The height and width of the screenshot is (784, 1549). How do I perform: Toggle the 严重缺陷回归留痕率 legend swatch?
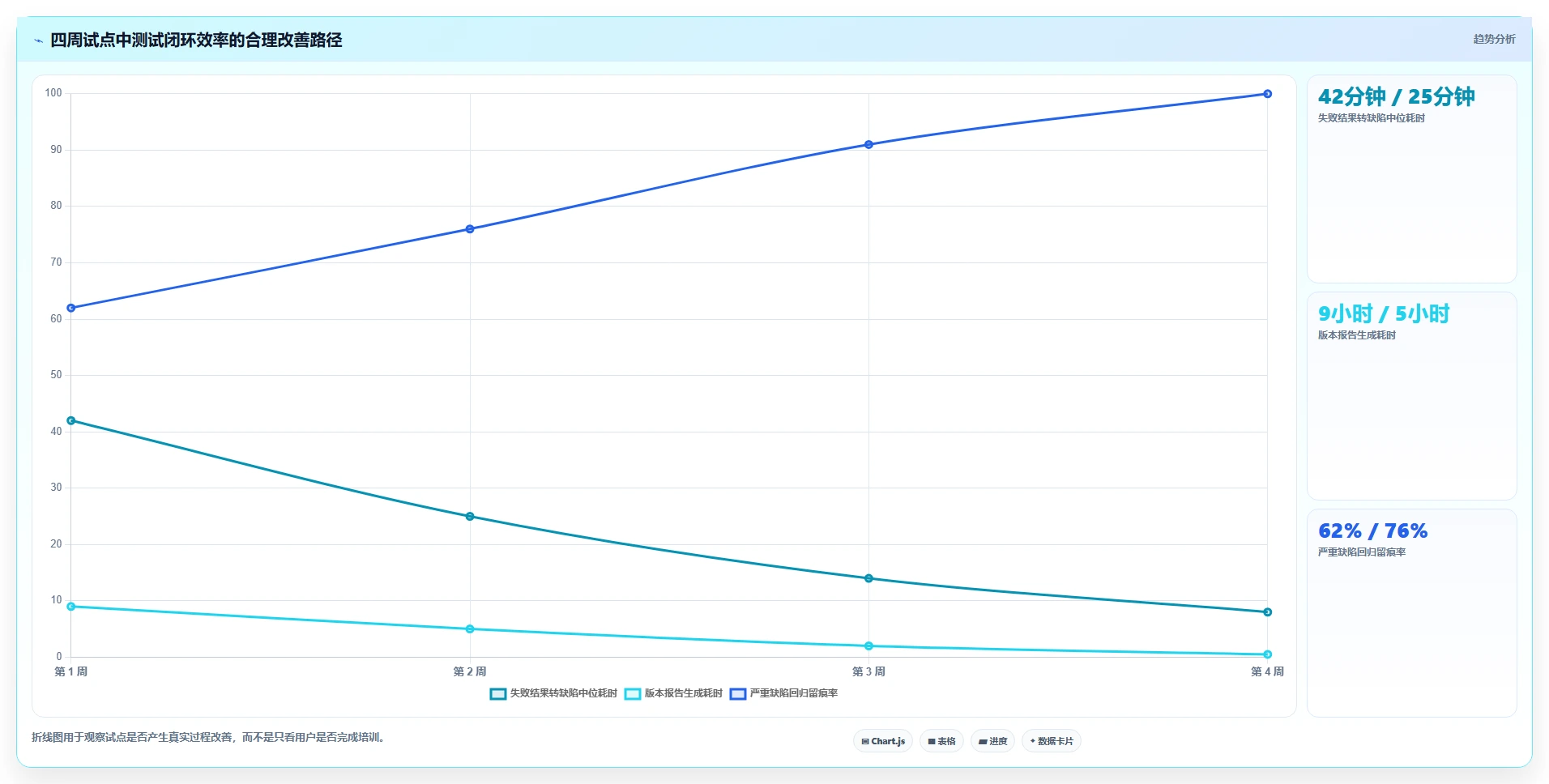point(738,694)
